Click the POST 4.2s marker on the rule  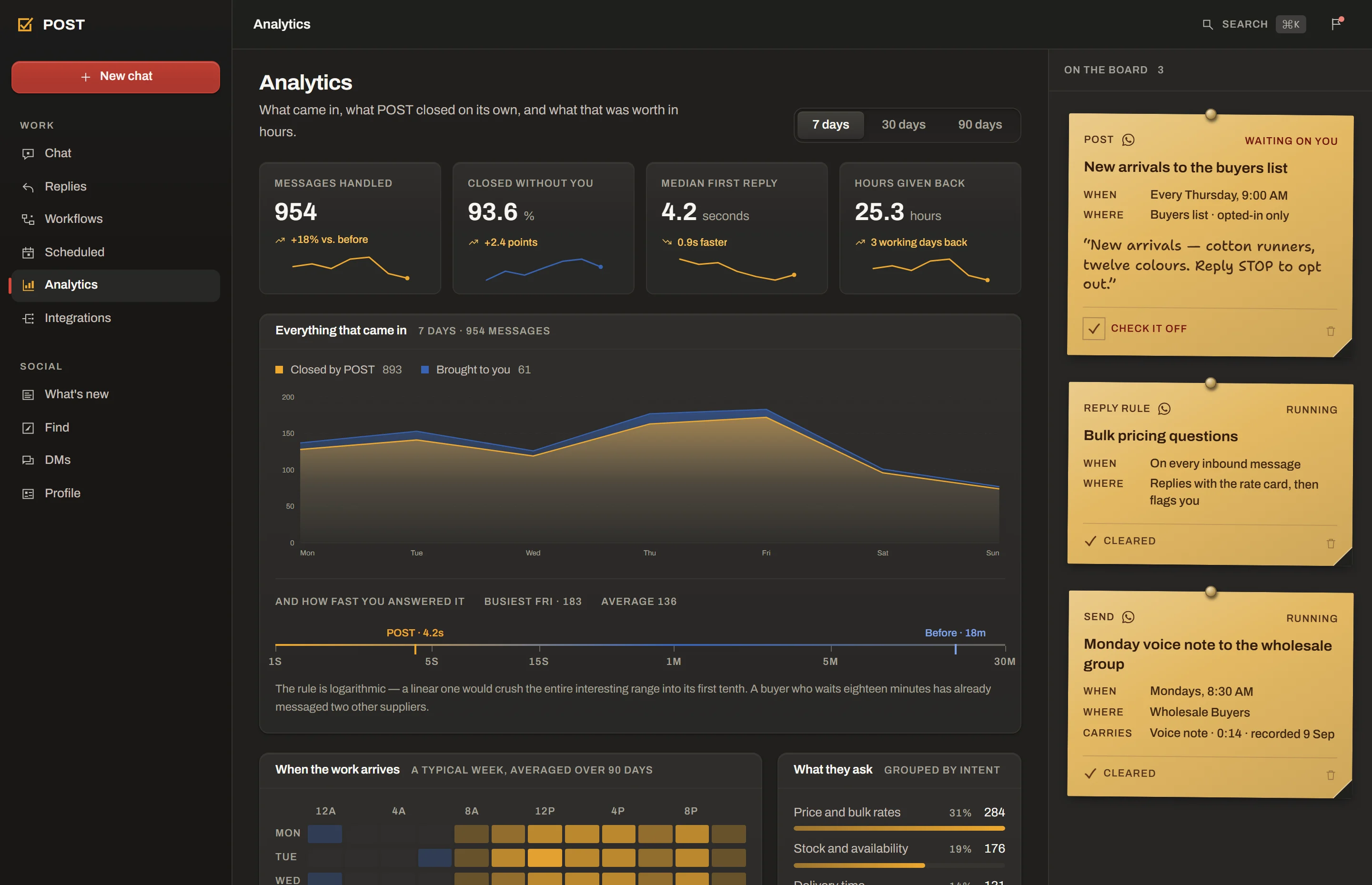tap(415, 648)
